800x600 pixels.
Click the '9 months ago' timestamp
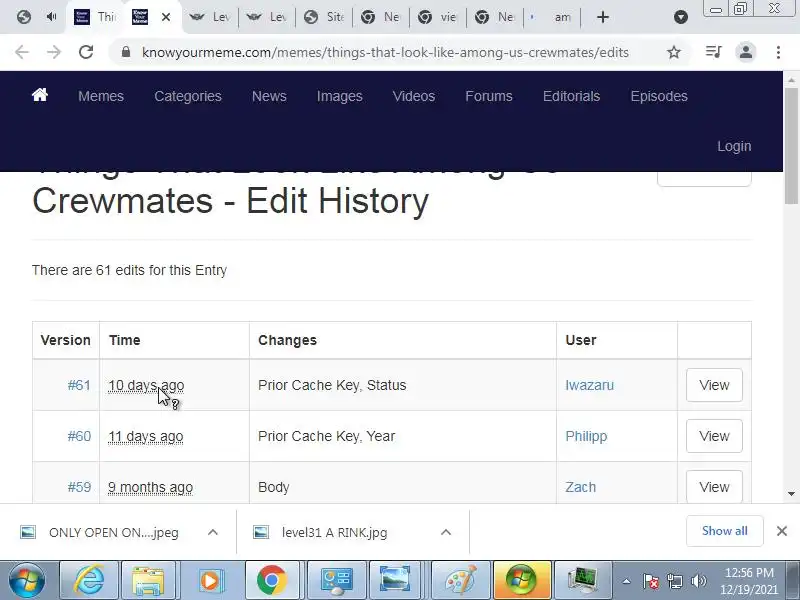150,487
